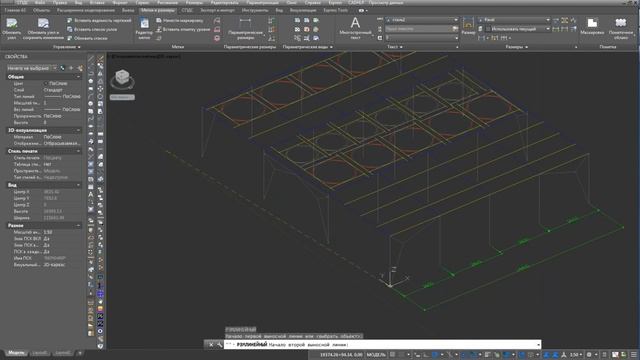Image resolution: width=640 pixels, height=360 pixels.
Task: Expand the 'Размеры' ribbon panel
Action: point(516,47)
